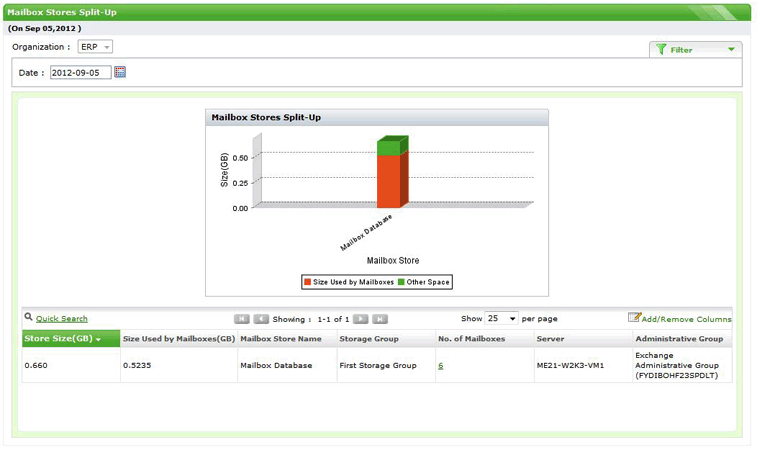Click the Mailbox Database axis label
757x450 pixels.
coord(366,233)
